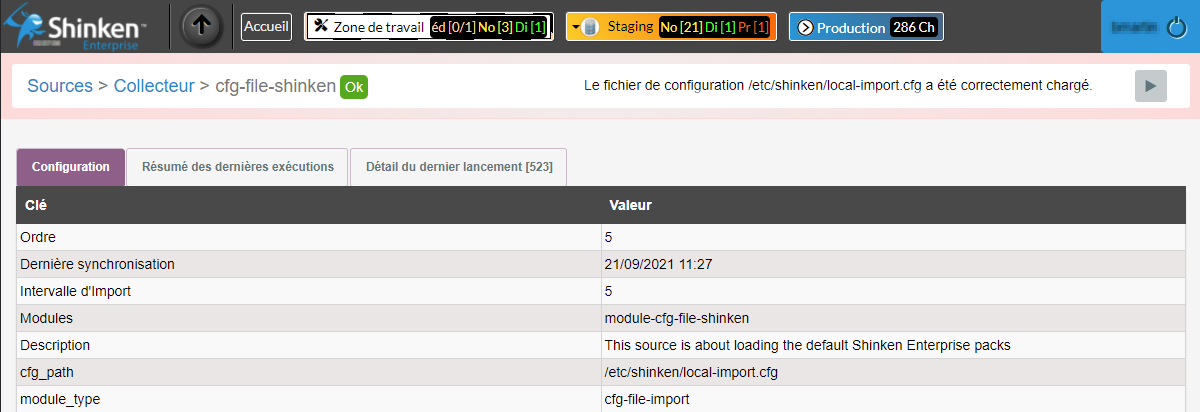Viewport: 1200px width, 412px height.
Task: Follow the Collecteur breadcrumb link
Action: [x=154, y=86]
